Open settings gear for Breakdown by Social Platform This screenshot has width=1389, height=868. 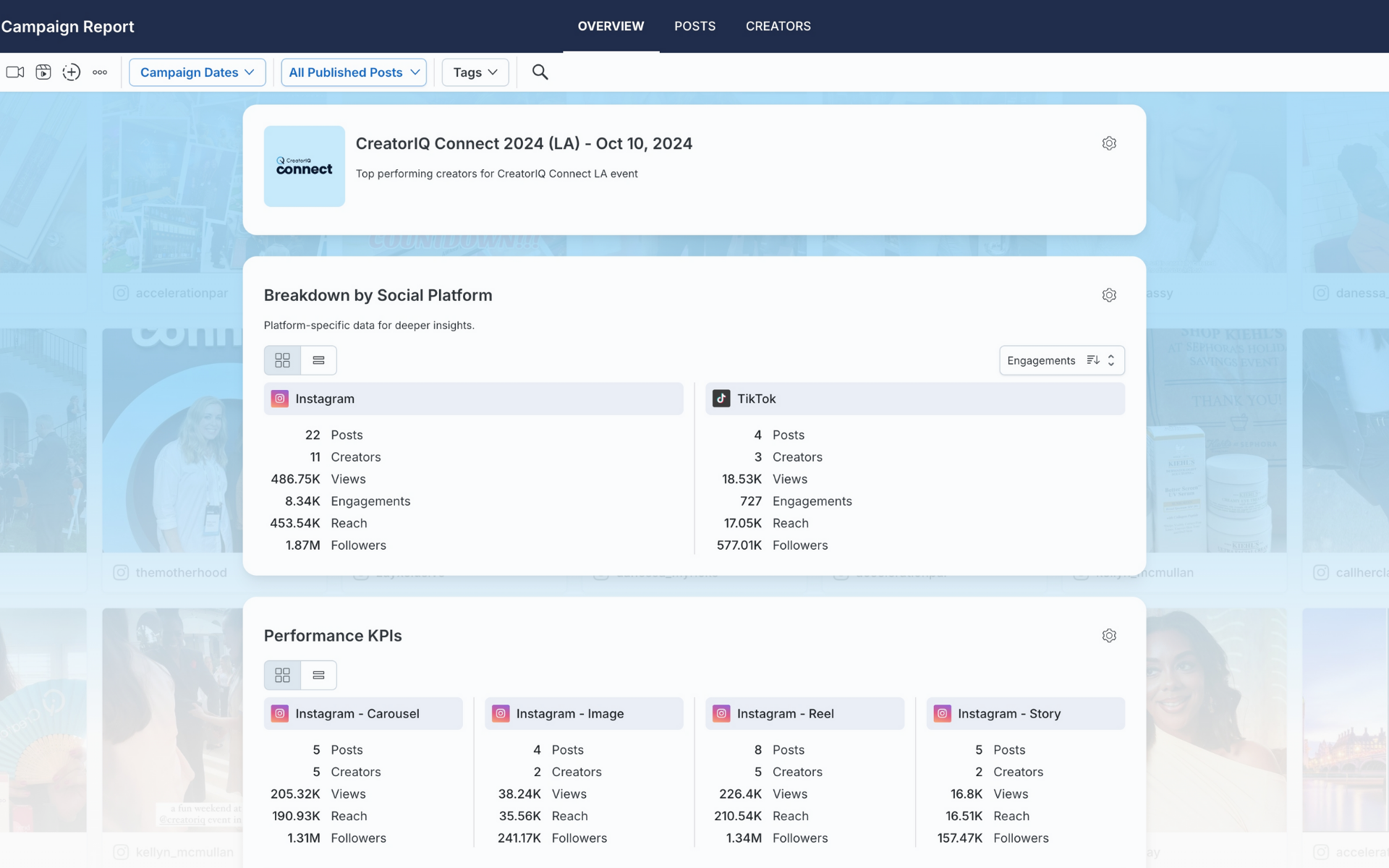(x=1109, y=294)
